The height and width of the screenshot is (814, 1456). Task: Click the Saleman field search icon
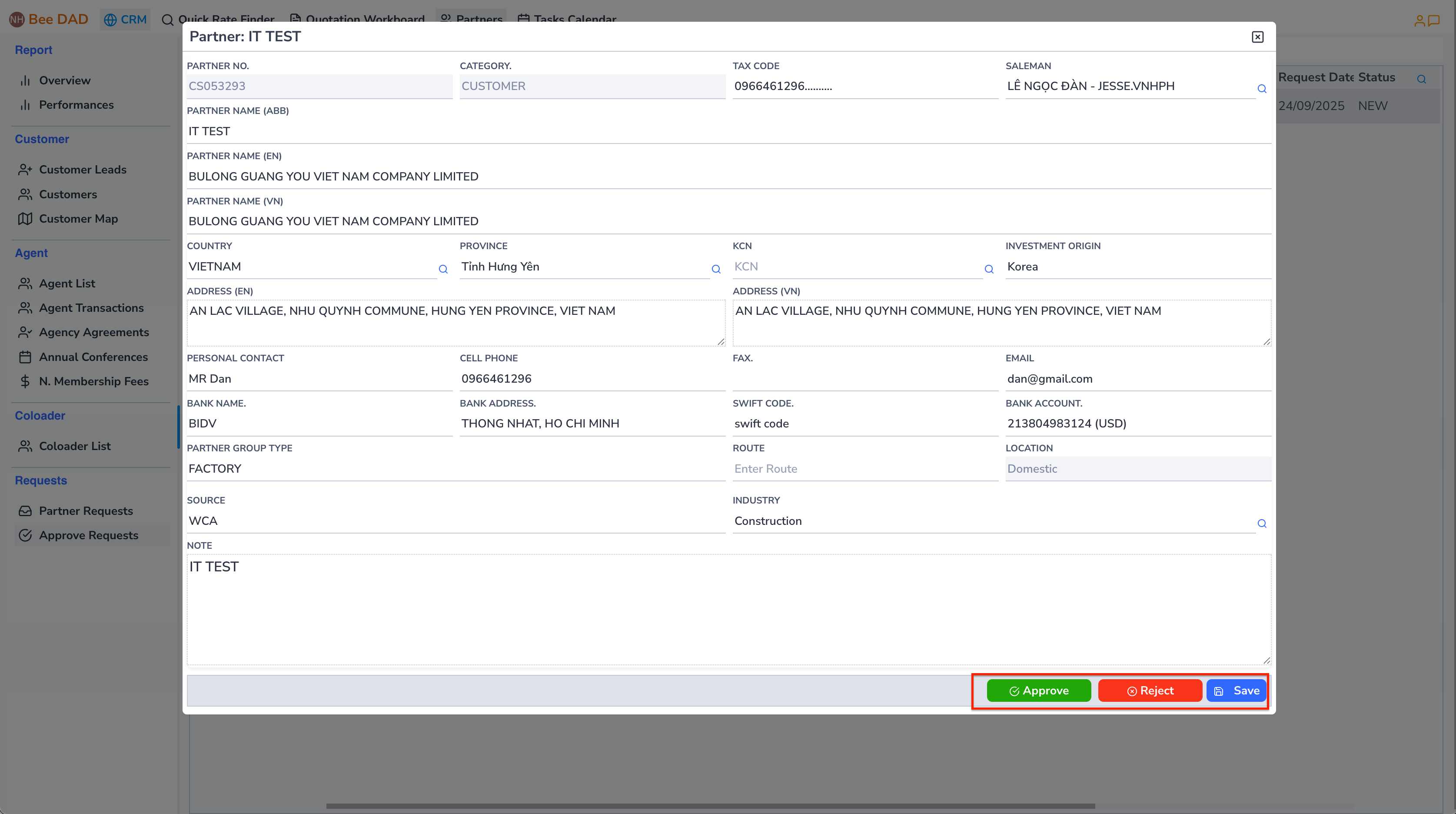click(1262, 89)
